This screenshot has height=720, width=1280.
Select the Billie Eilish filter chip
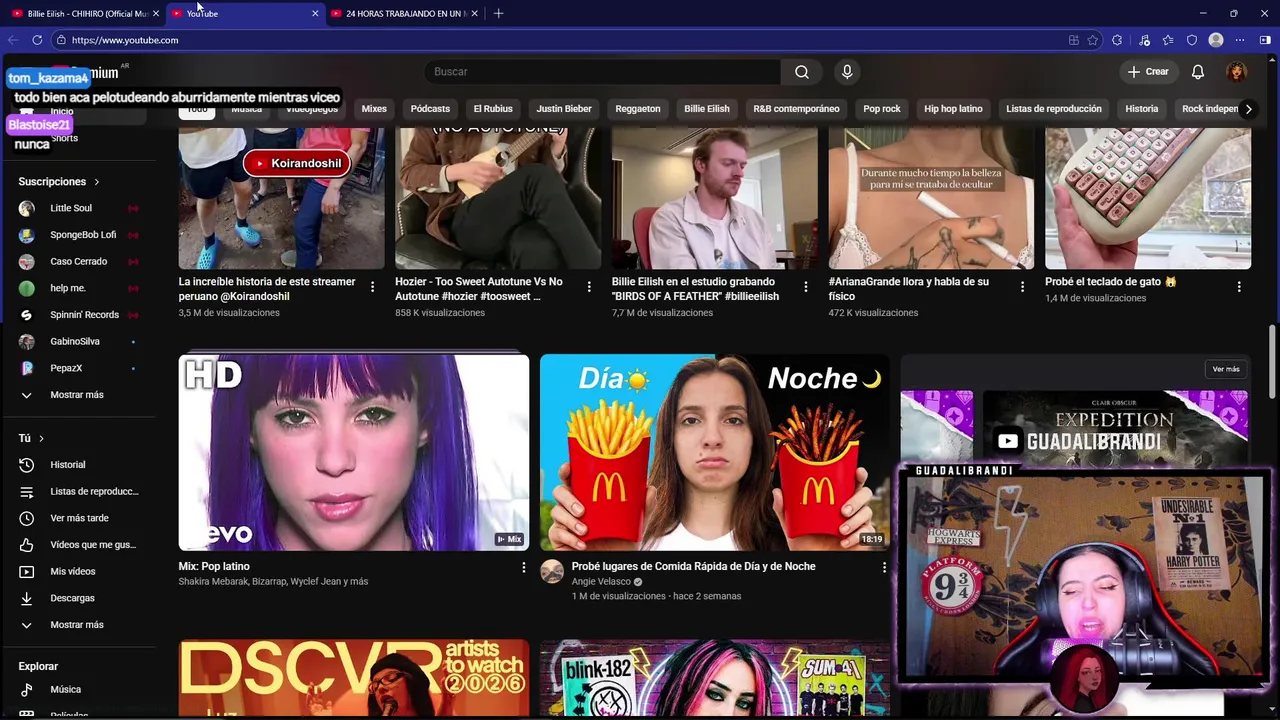pyautogui.click(x=707, y=109)
